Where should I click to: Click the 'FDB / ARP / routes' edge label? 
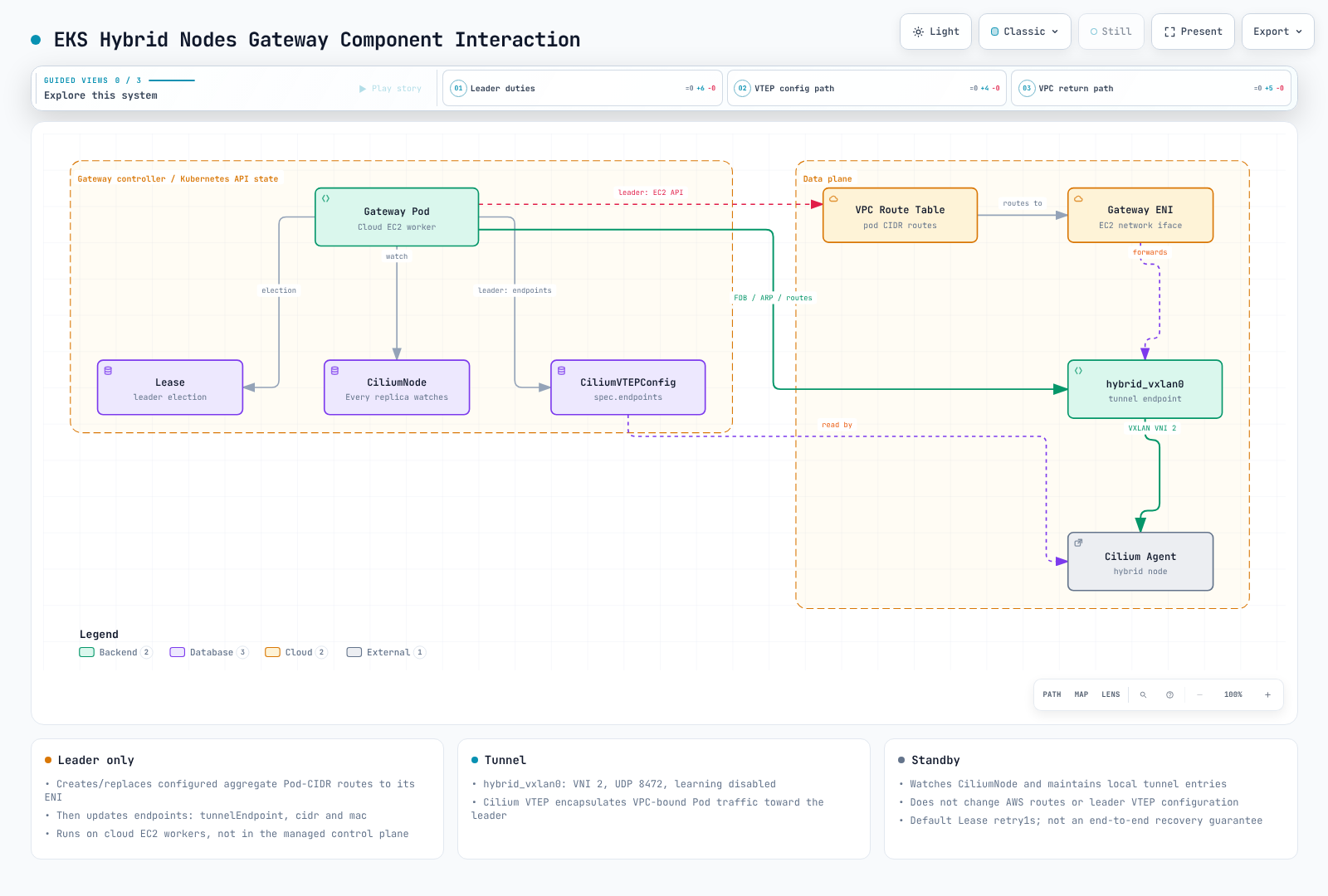773,298
